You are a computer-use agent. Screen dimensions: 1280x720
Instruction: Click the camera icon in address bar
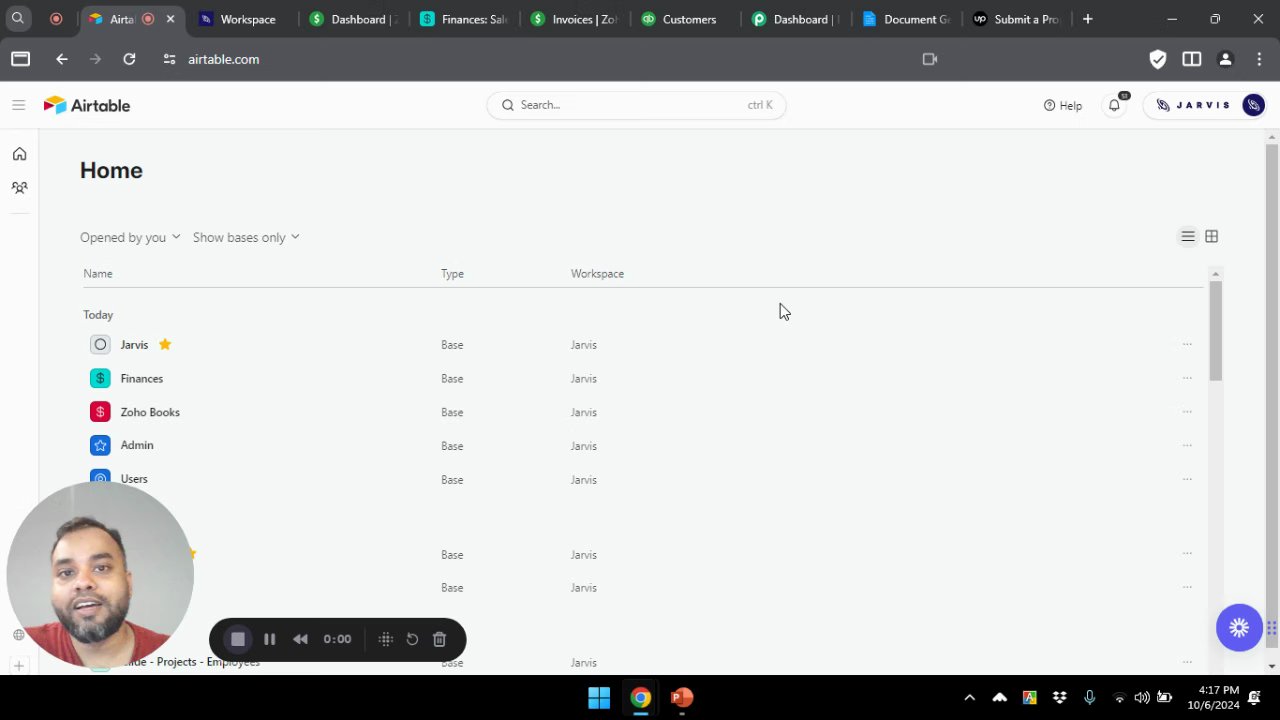tap(930, 59)
